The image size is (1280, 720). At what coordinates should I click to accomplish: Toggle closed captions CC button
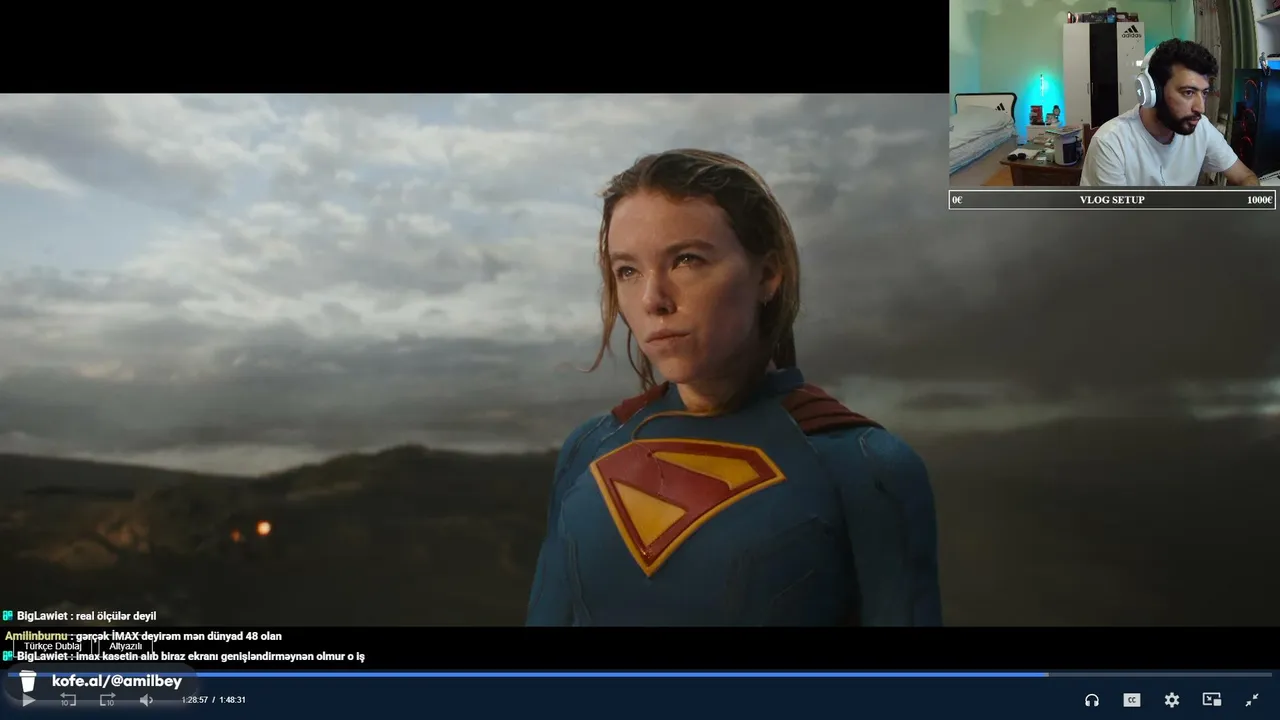pos(1132,700)
